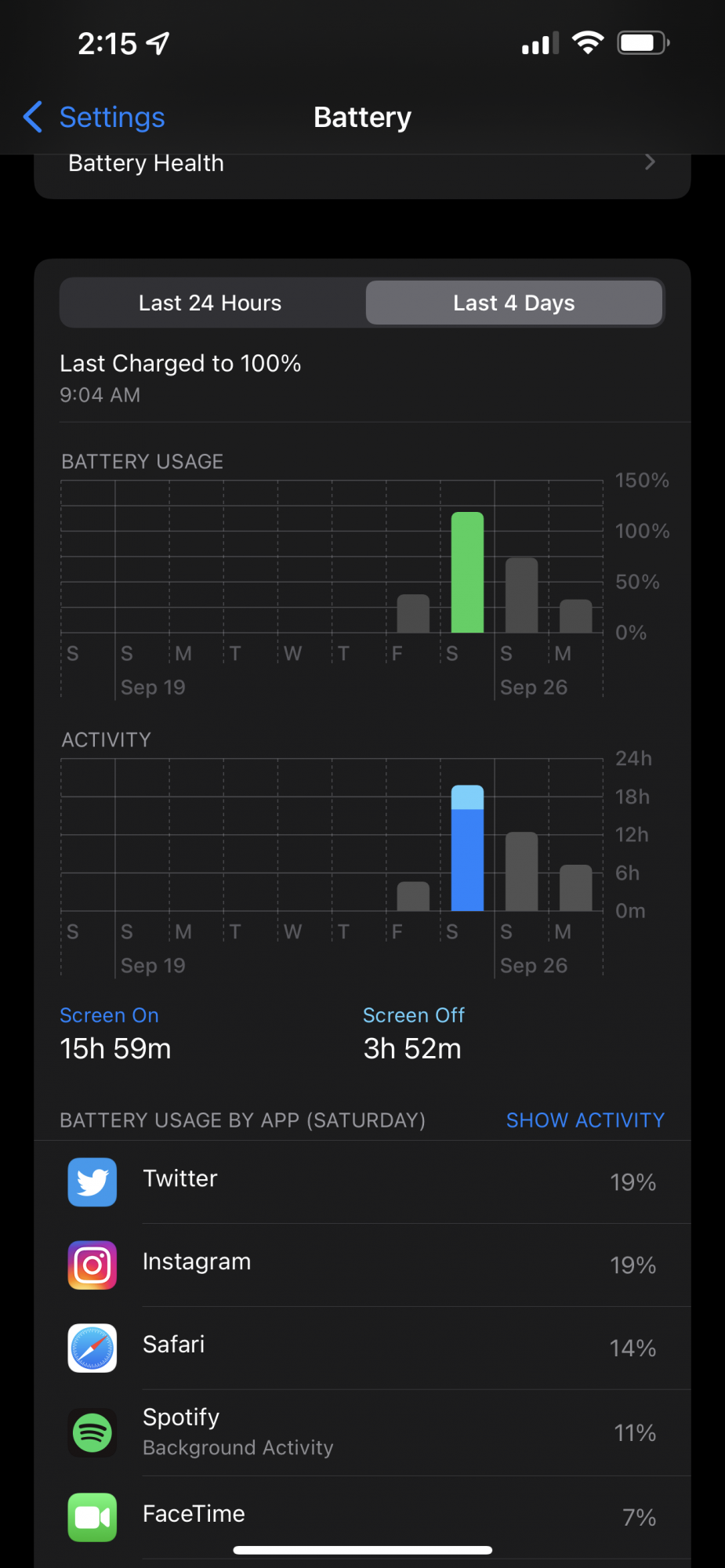This screenshot has height=1568, width=725.
Task: Tap the battery indicator in status bar
Action: [x=643, y=42]
